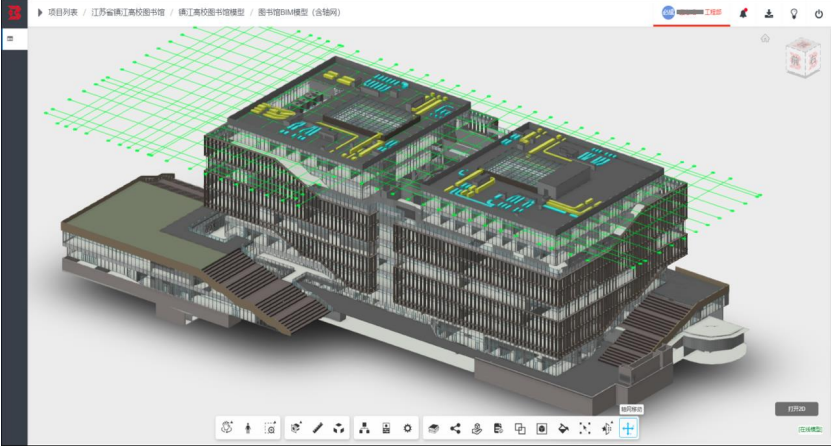
Task: Click the scatter points icon in toolbar
Action: coord(585,428)
